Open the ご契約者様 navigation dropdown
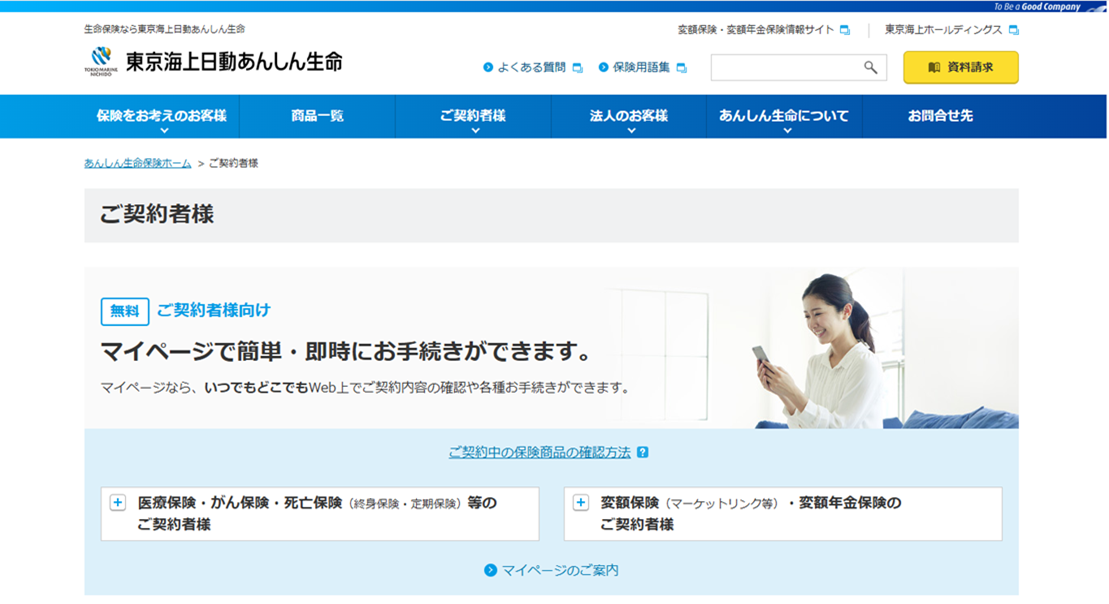The height and width of the screenshot is (604, 1109). (x=473, y=116)
